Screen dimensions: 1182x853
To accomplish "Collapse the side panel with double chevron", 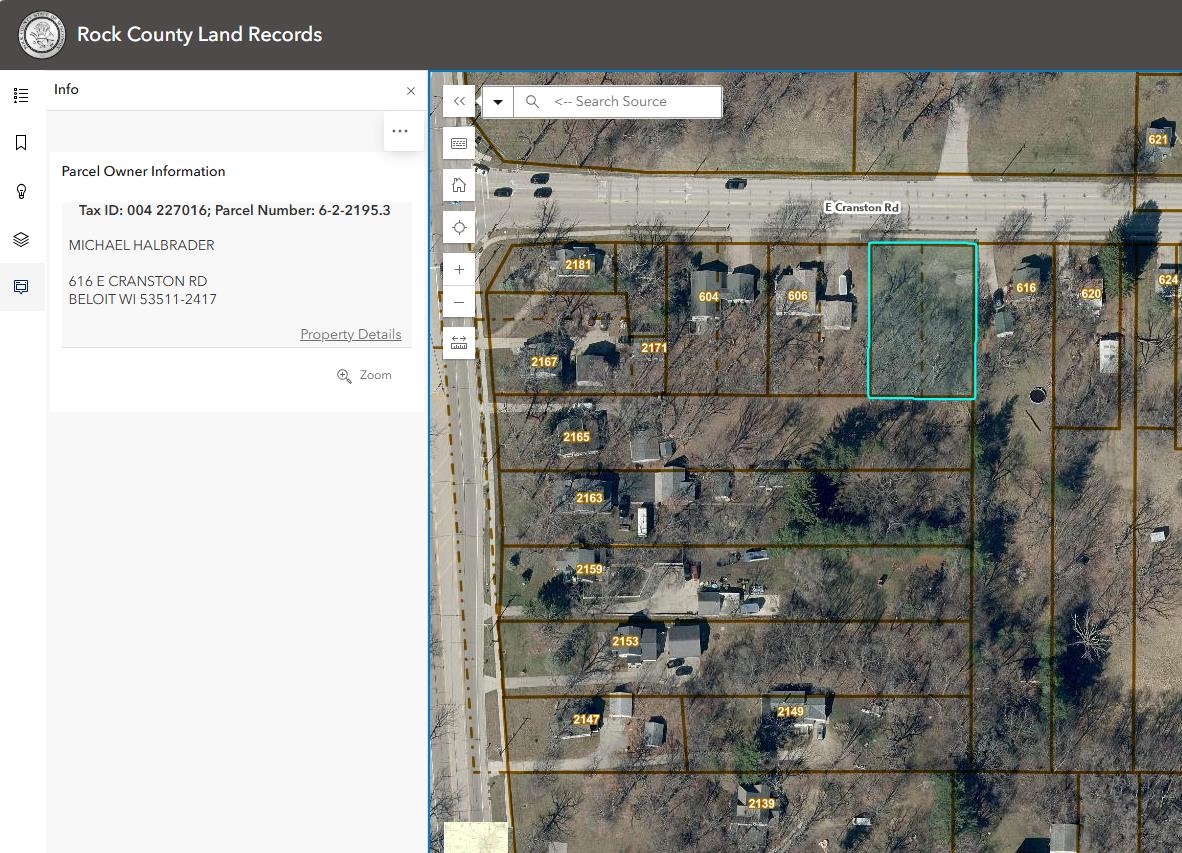I will coord(459,101).
